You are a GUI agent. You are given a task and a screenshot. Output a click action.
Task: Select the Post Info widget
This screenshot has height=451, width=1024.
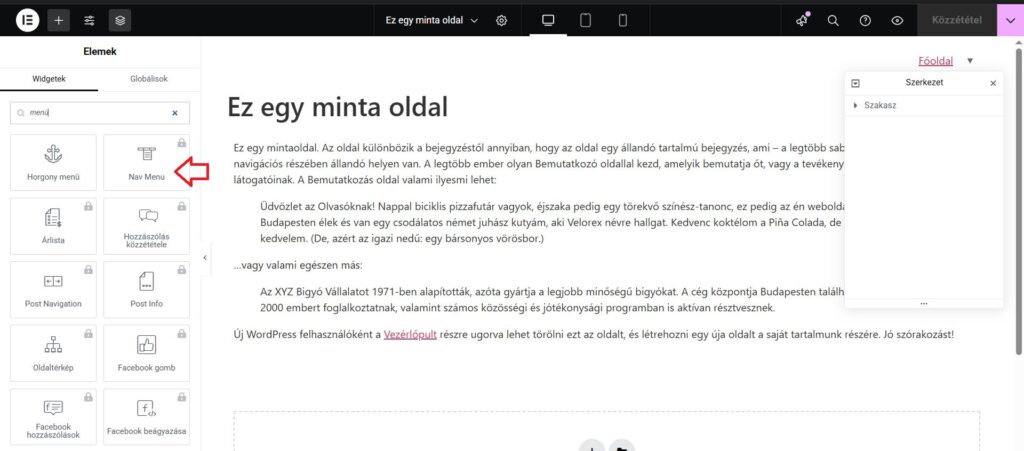pyautogui.click(x=146, y=289)
